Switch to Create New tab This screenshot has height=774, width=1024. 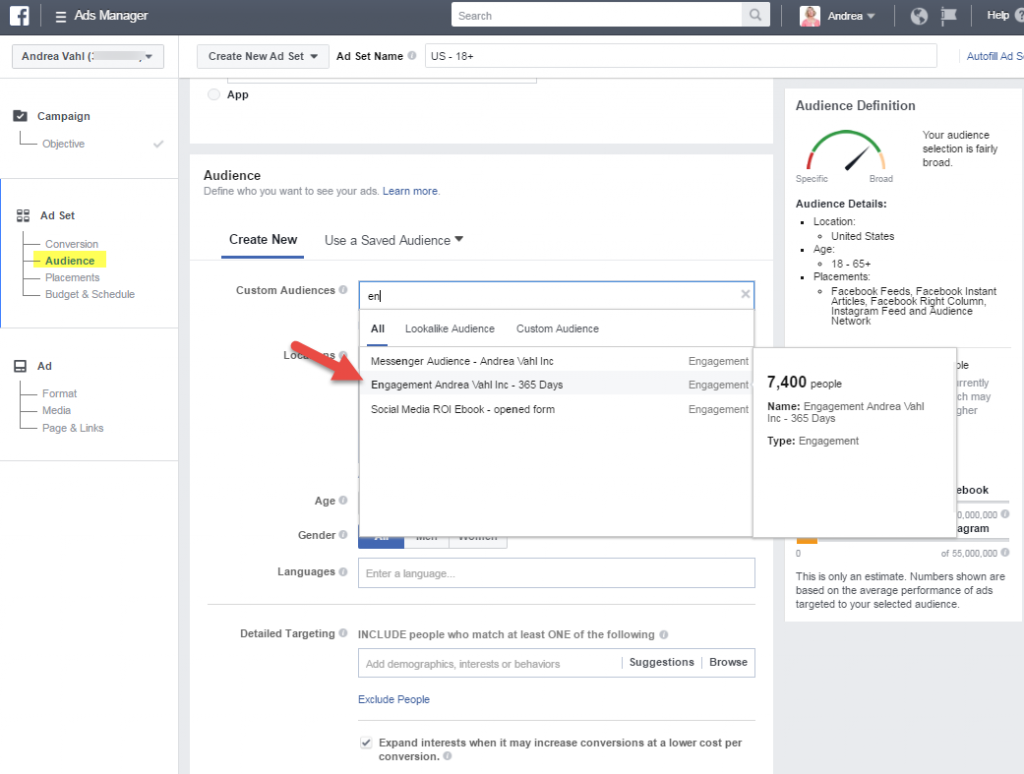[x=263, y=239]
